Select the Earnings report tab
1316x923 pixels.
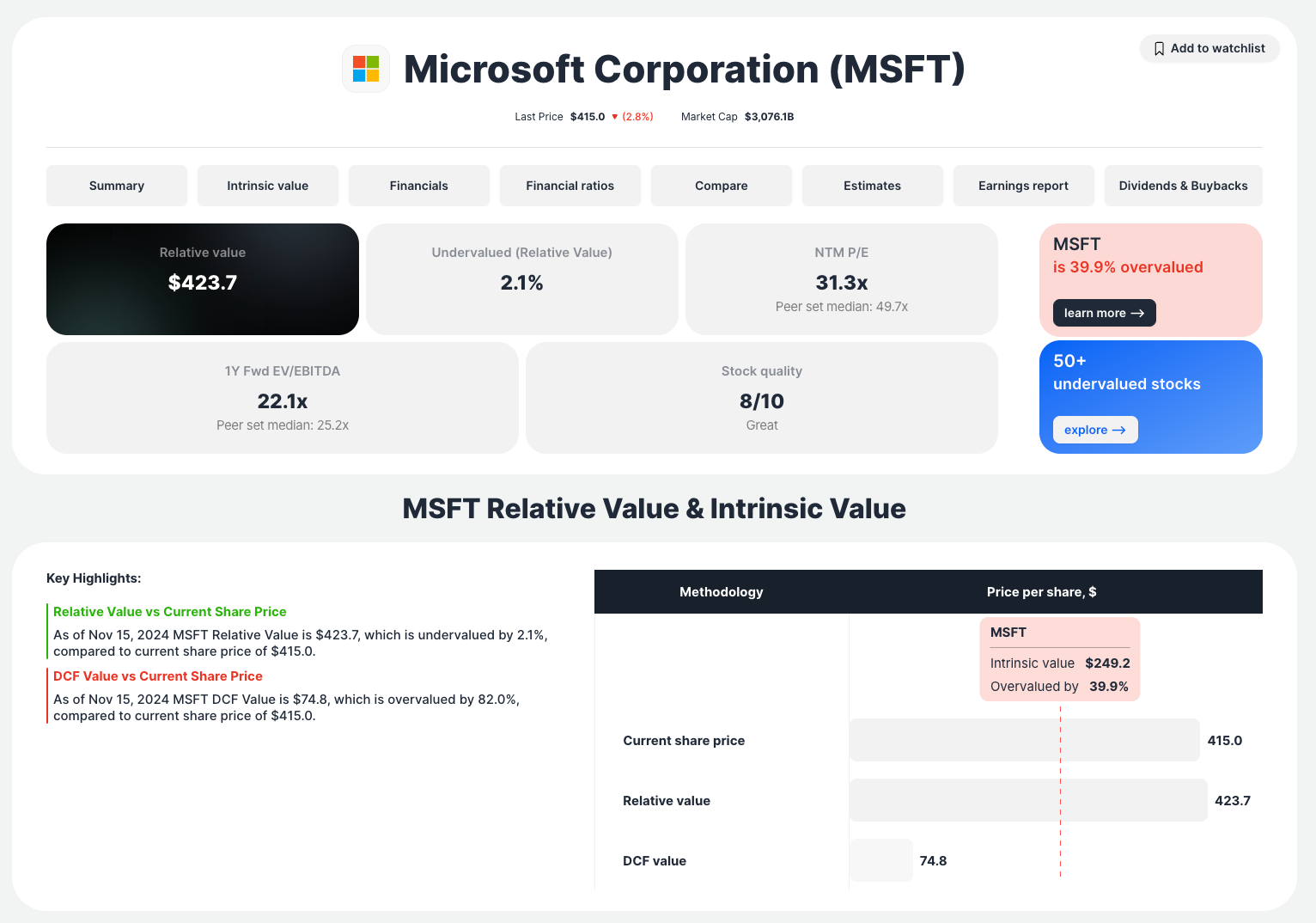(1023, 185)
